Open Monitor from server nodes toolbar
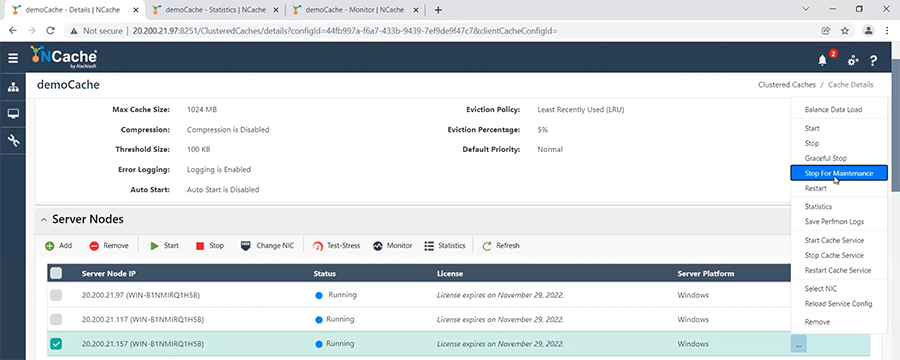The height and width of the screenshot is (360, 900). tap(393, 246)
